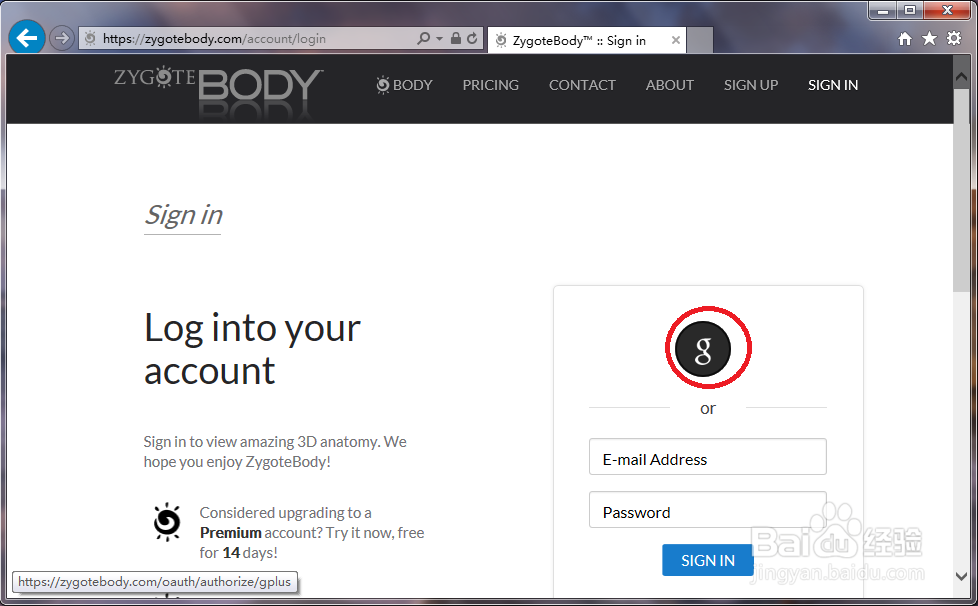The height and width of the screenshot is (606, 978).
Task: Go back with the browser back arrow
Action: pyautogui.click(x=27, y=38)
